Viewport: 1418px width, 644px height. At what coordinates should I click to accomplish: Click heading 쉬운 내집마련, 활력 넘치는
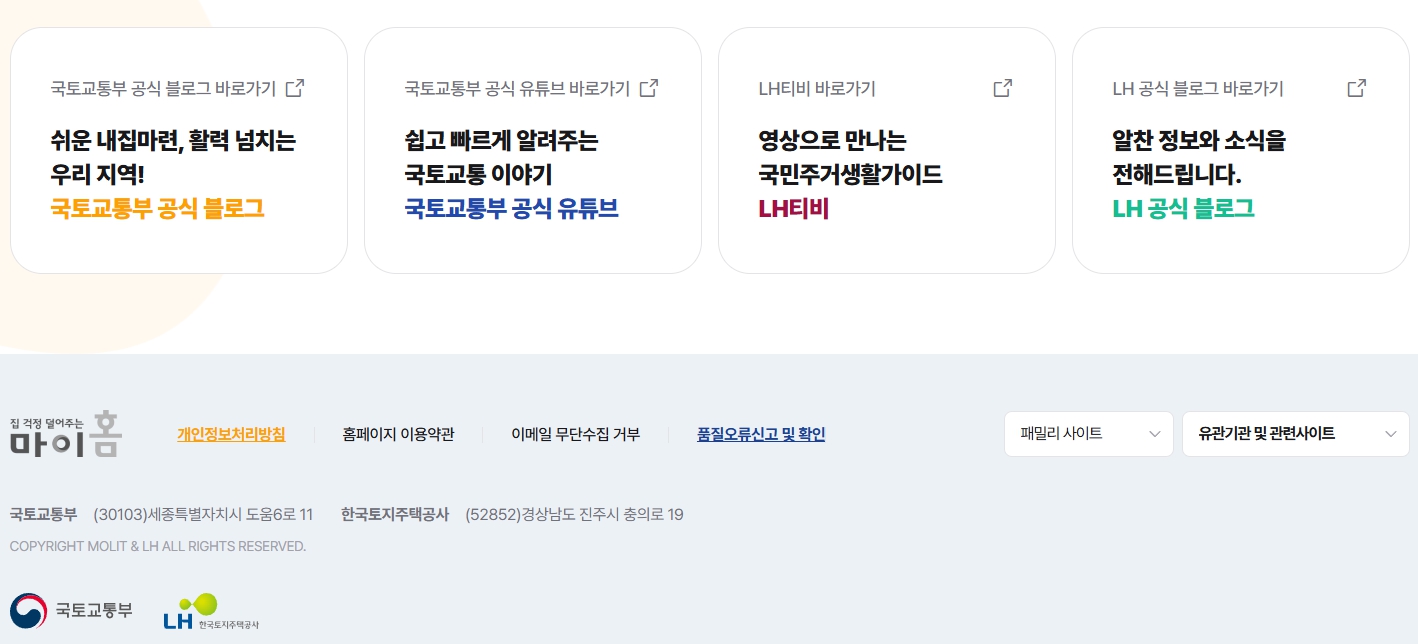click(x=173, y=140)
